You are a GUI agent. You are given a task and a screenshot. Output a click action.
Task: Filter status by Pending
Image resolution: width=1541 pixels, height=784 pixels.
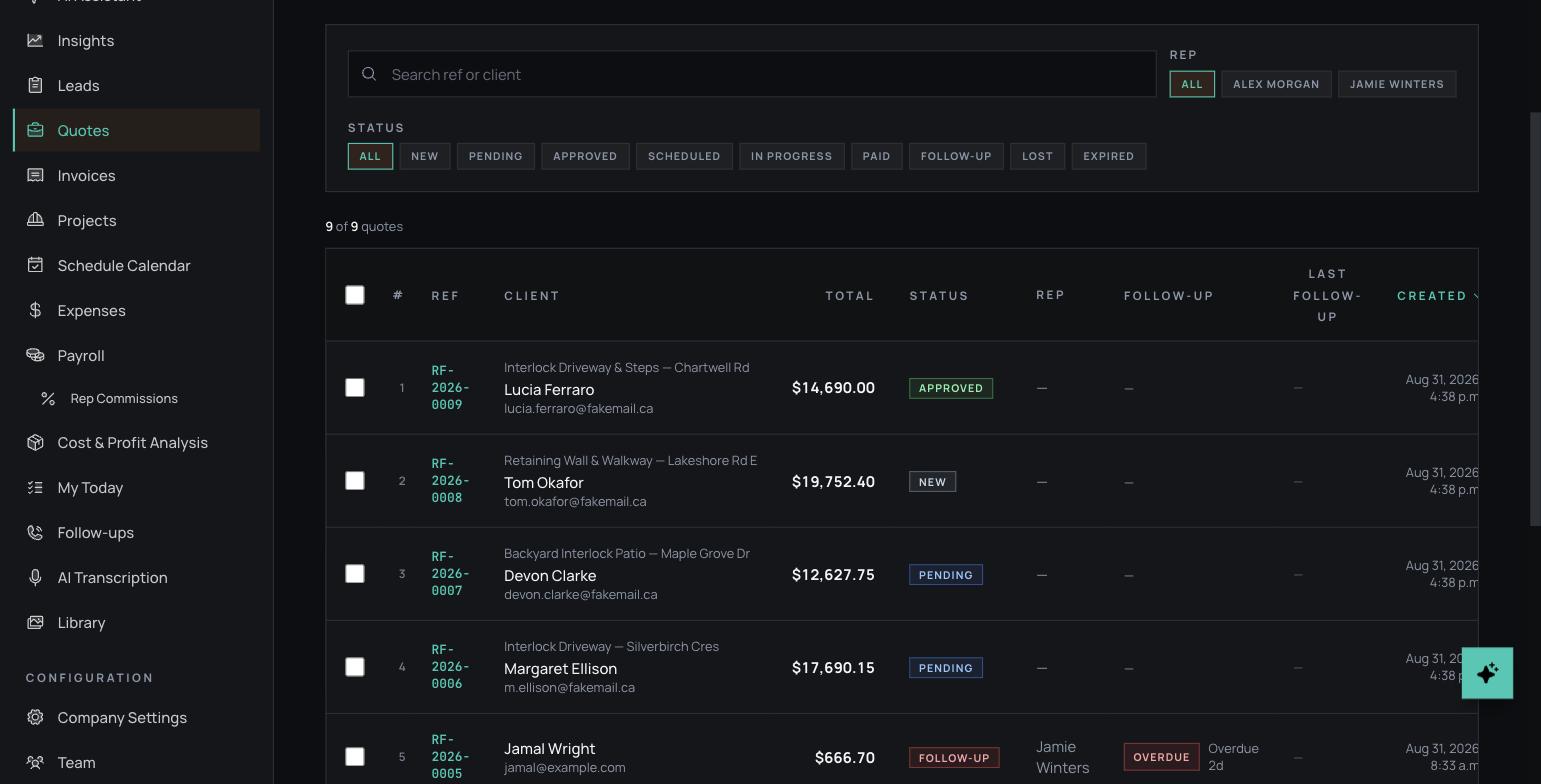pos(496,156)
